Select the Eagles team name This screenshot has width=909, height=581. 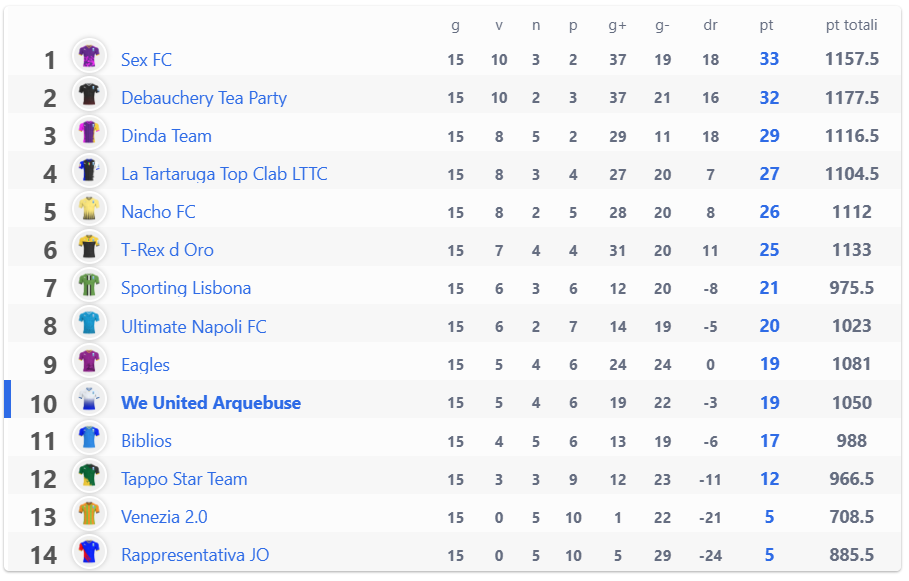click(x=146, y=365)
